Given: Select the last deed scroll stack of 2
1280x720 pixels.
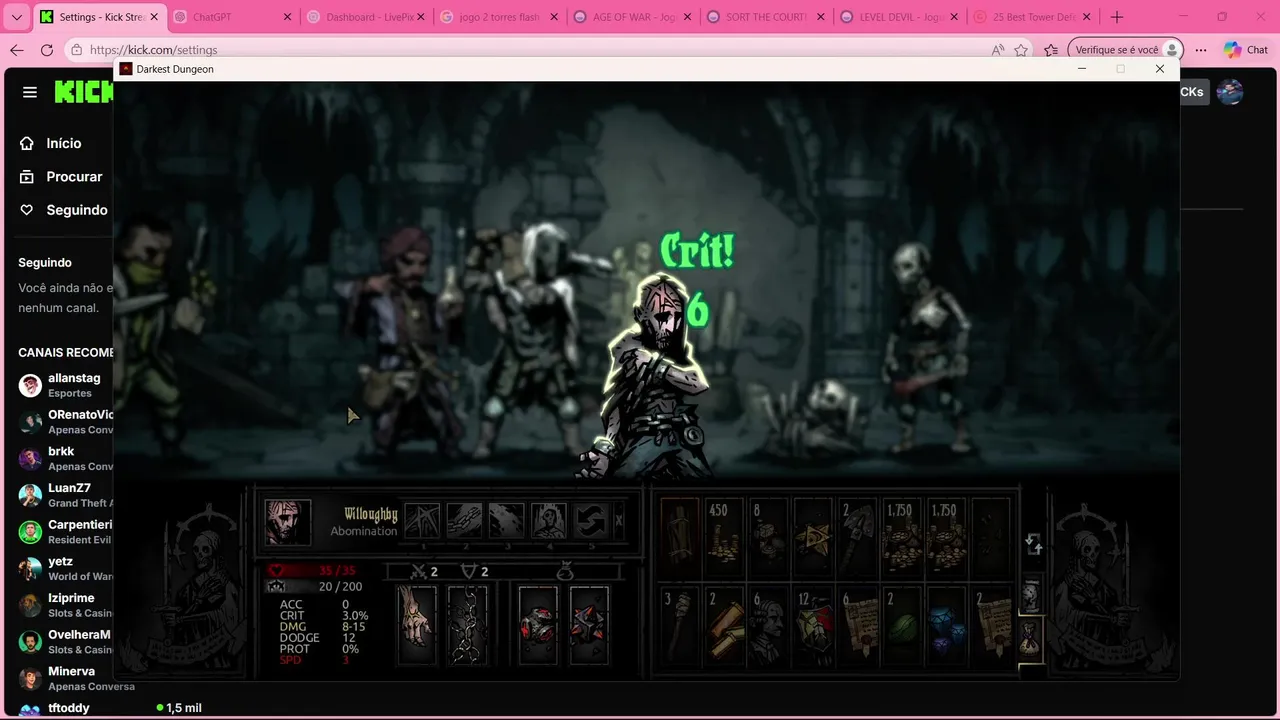Looking at the screenshot, I should 991,626.
